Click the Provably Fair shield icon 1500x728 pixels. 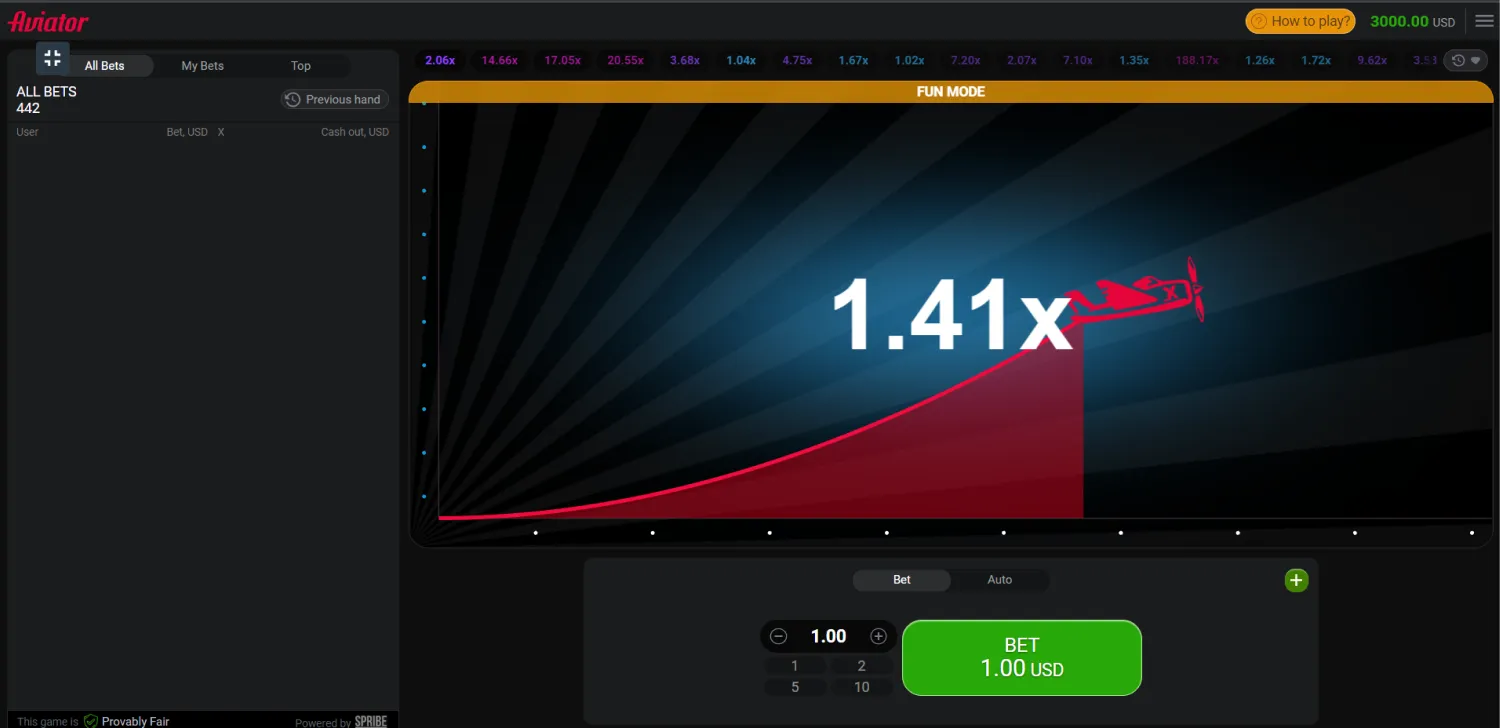point(91,721)
